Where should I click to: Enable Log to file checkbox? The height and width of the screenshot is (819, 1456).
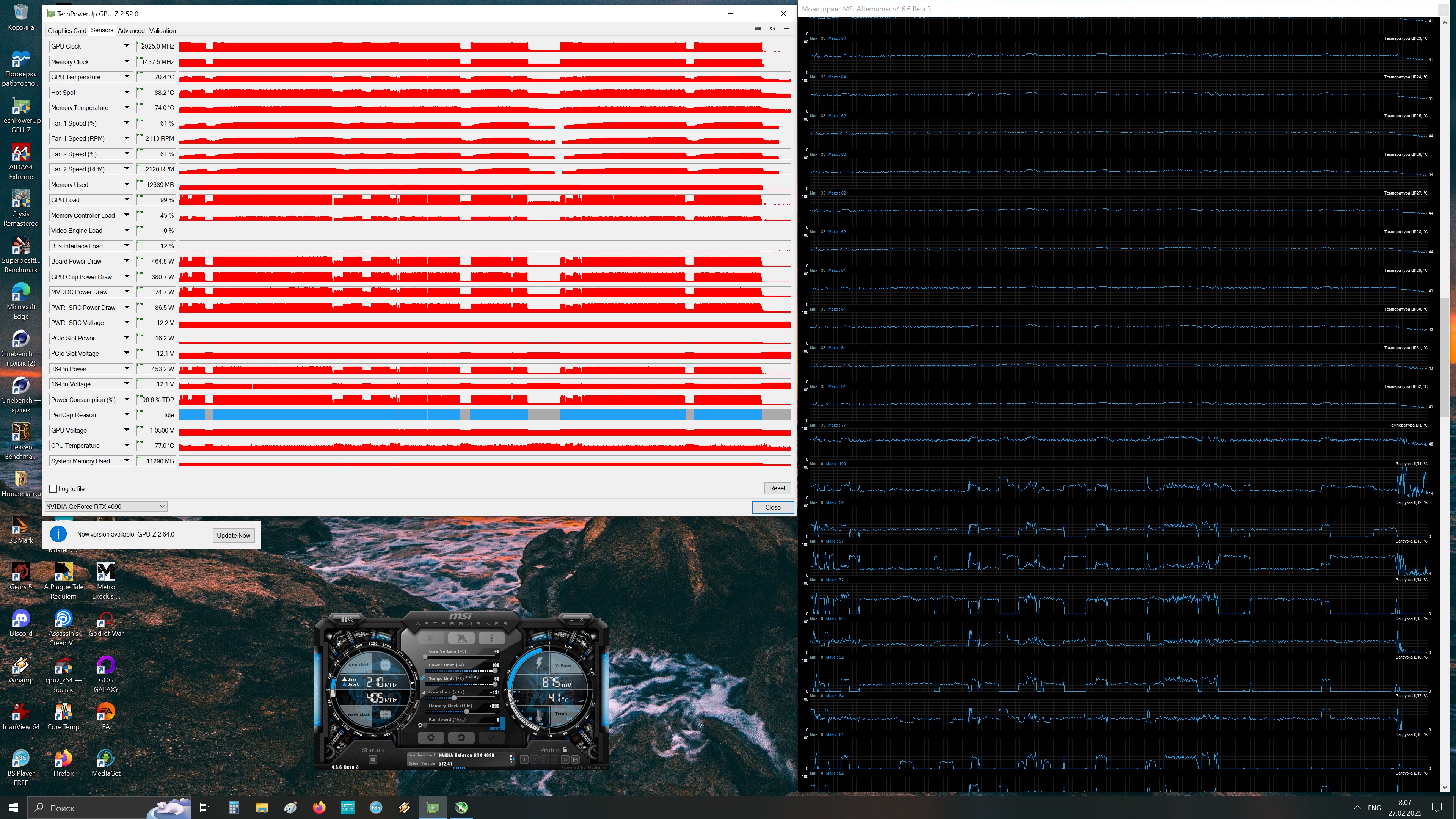tap(53, 489)
